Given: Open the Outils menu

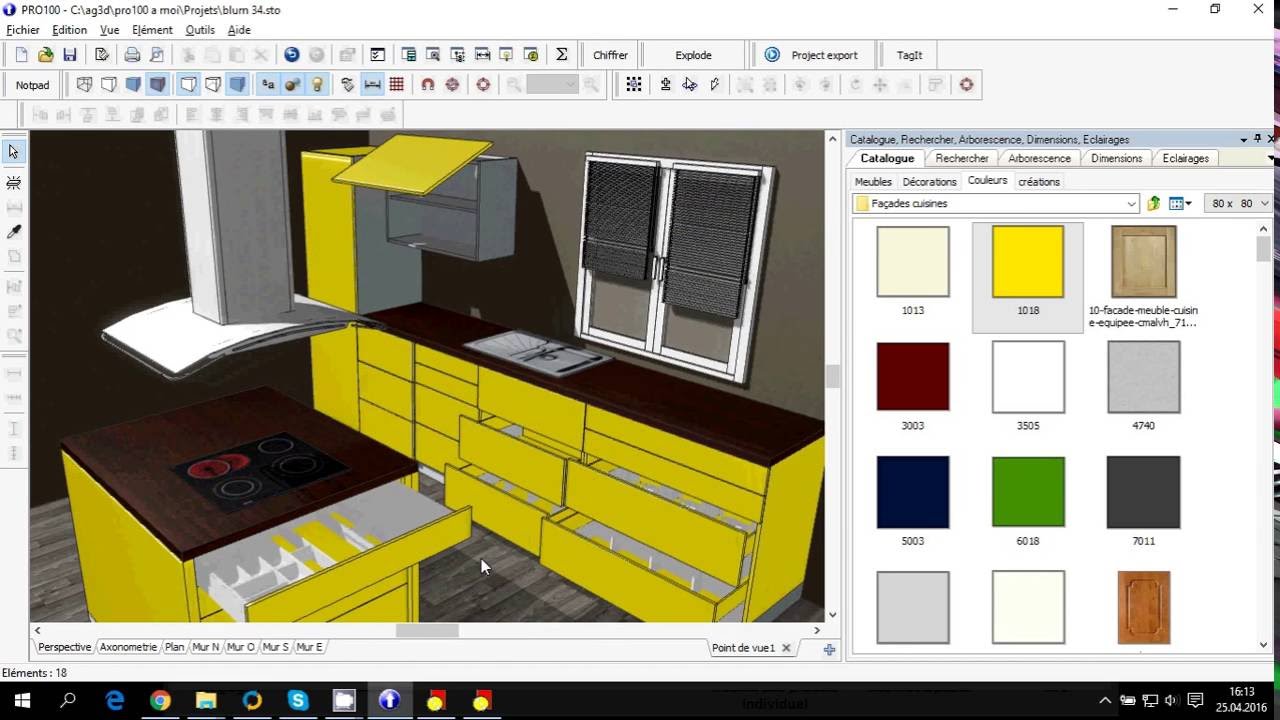Looking at the screenshot, I should 200,30.
